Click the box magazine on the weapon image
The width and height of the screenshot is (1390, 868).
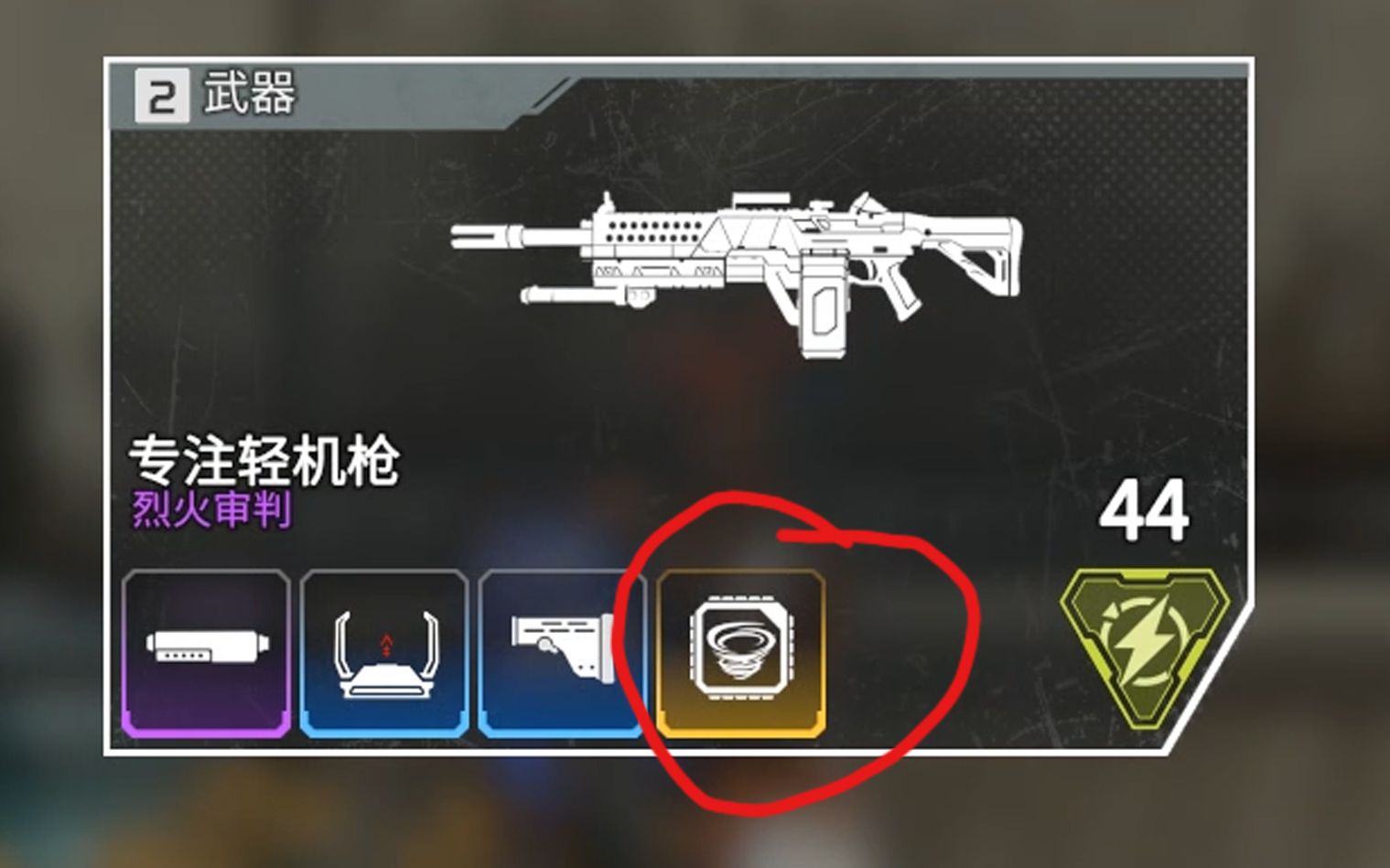coord(825,306)
